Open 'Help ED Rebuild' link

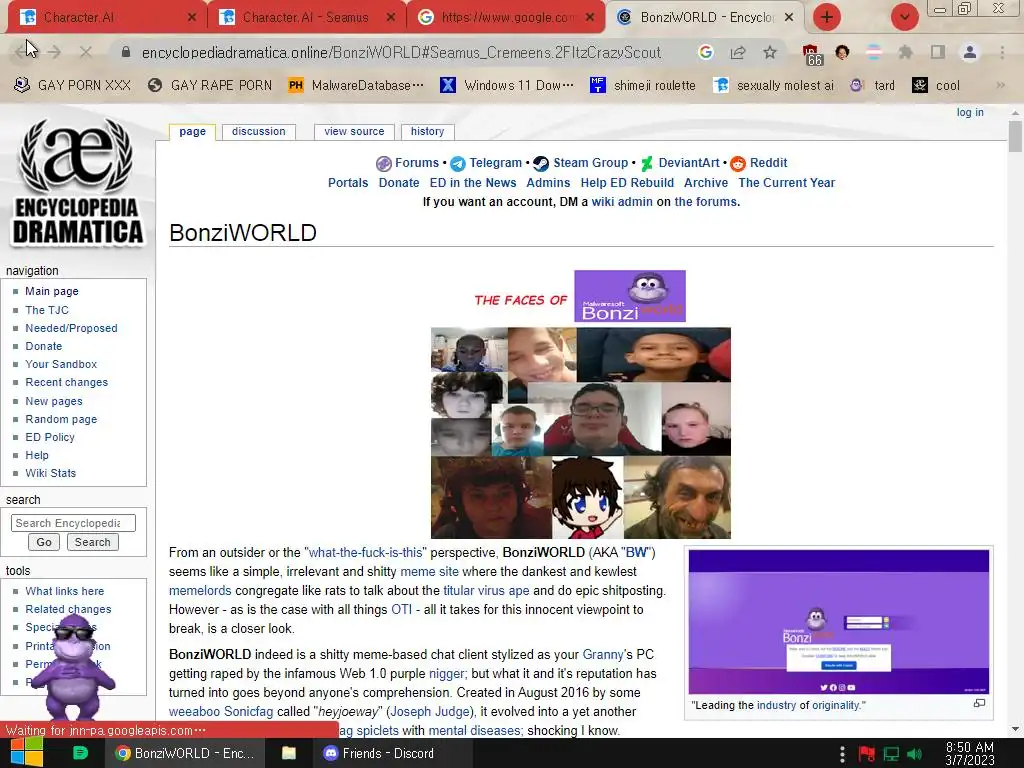point(627,183)
